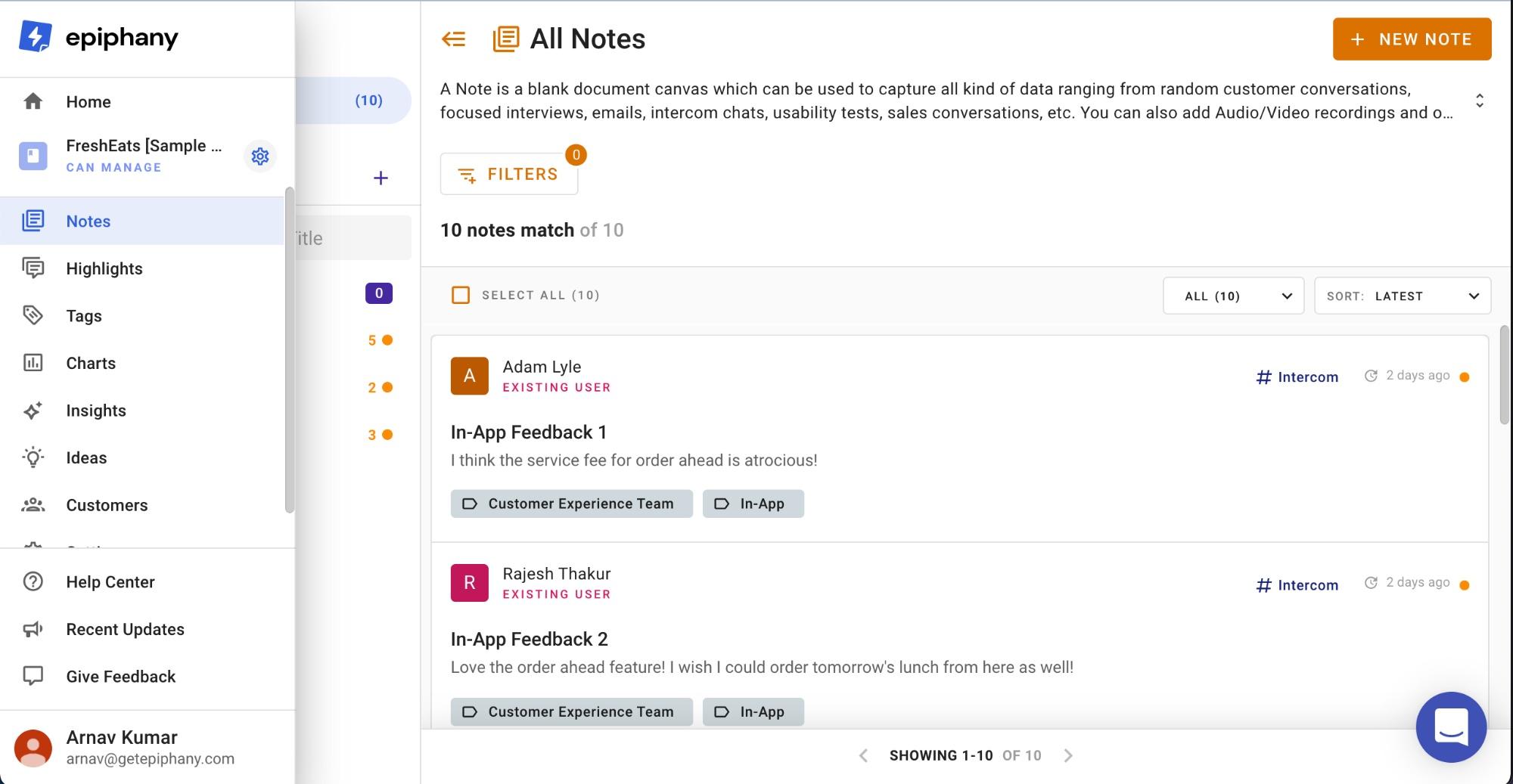
Task: Click the title search field
Action: coord(353,238)
